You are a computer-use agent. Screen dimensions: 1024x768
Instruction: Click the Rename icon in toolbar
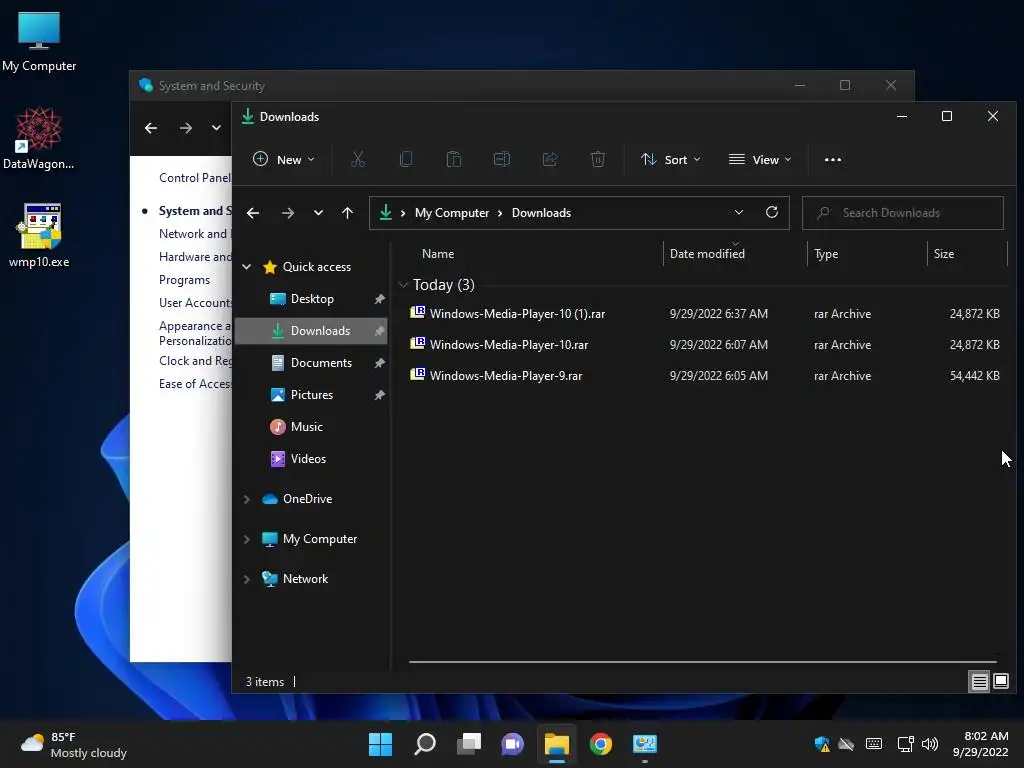click(502, 159)
